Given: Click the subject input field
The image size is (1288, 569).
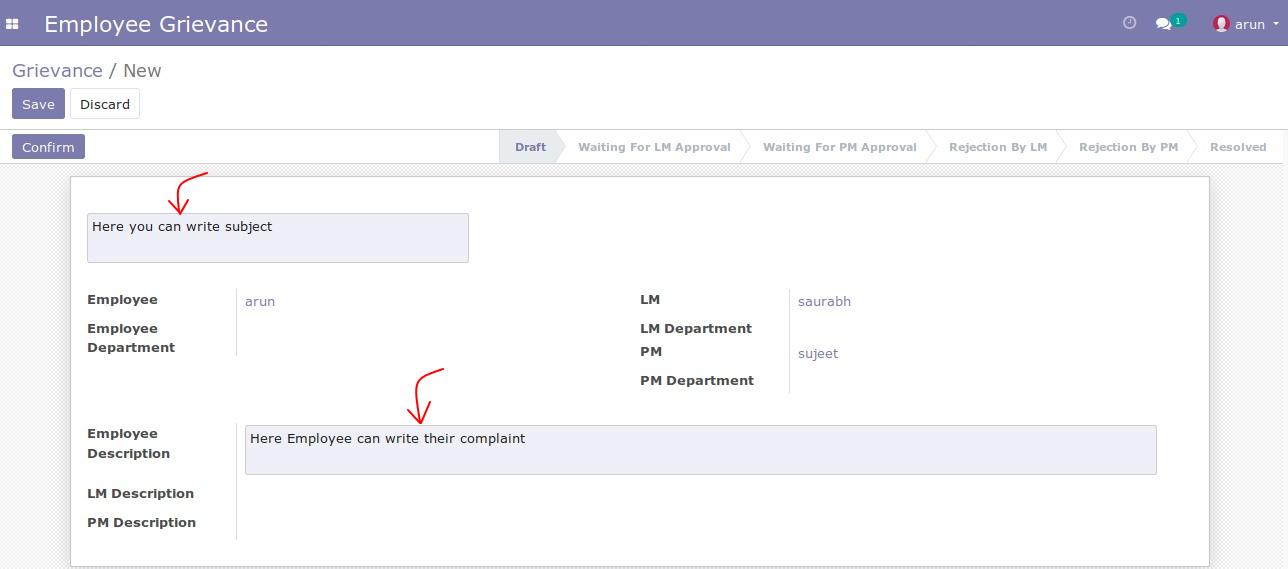Looking at the screenshot, I should coord(278,238).
